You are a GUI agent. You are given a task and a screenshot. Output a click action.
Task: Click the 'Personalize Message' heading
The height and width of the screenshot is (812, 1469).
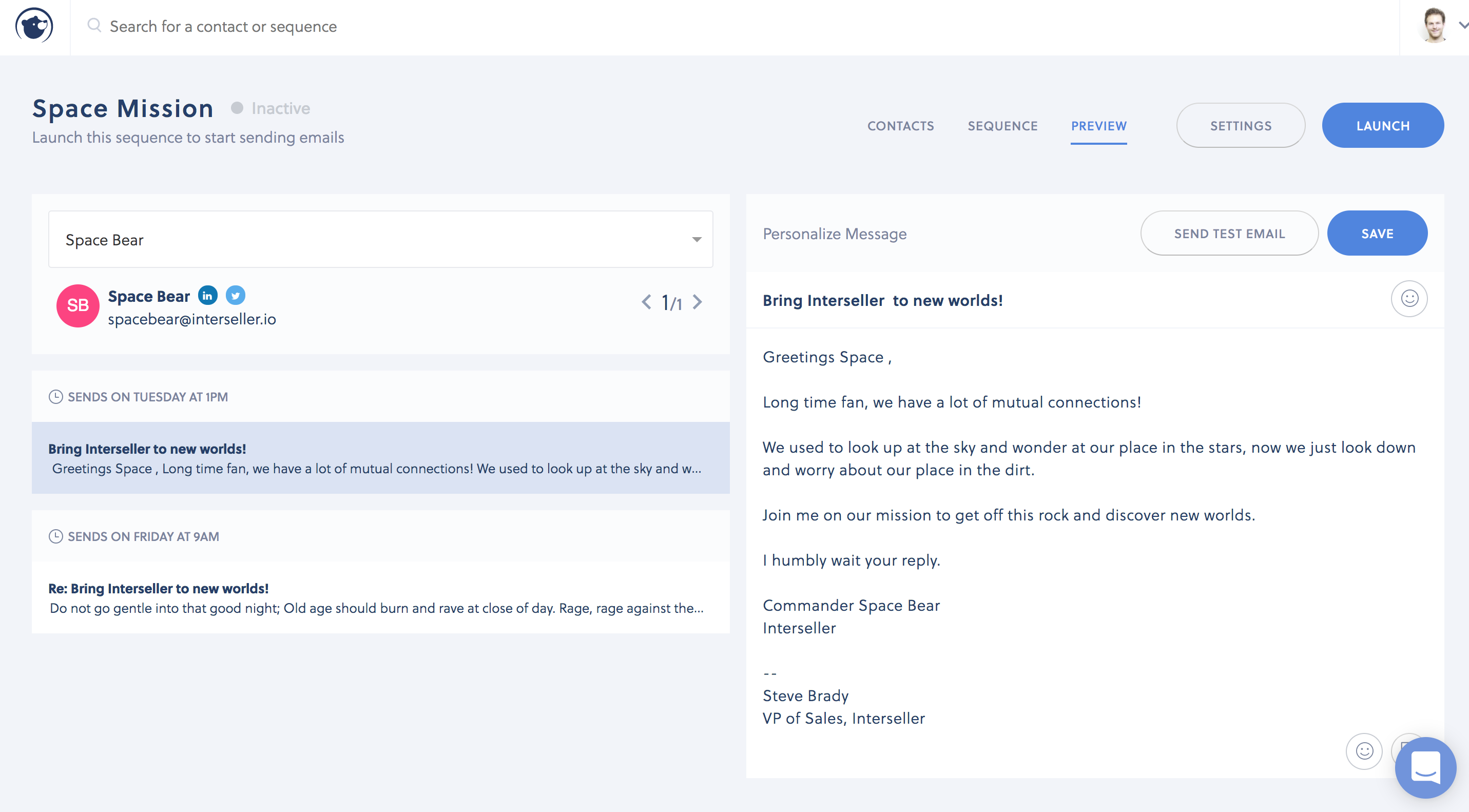pos(834,234)
